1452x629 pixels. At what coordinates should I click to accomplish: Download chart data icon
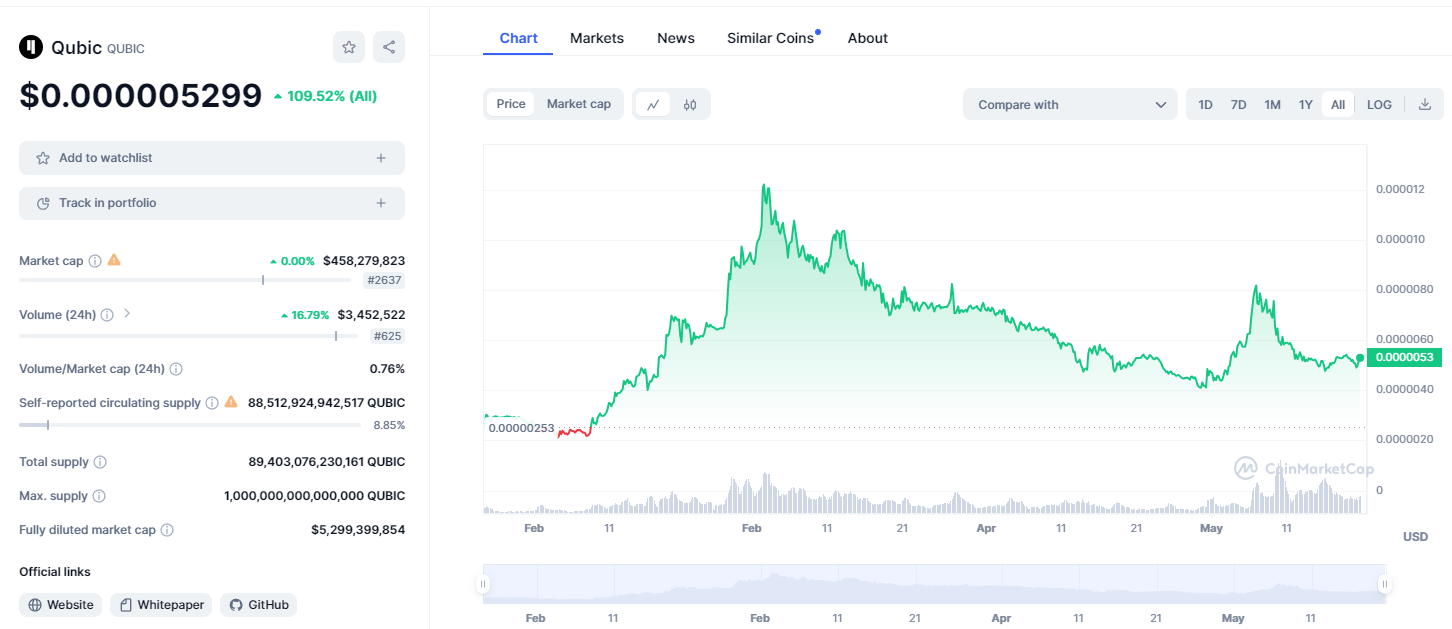pyautogui.click(x=1425, y=104)
